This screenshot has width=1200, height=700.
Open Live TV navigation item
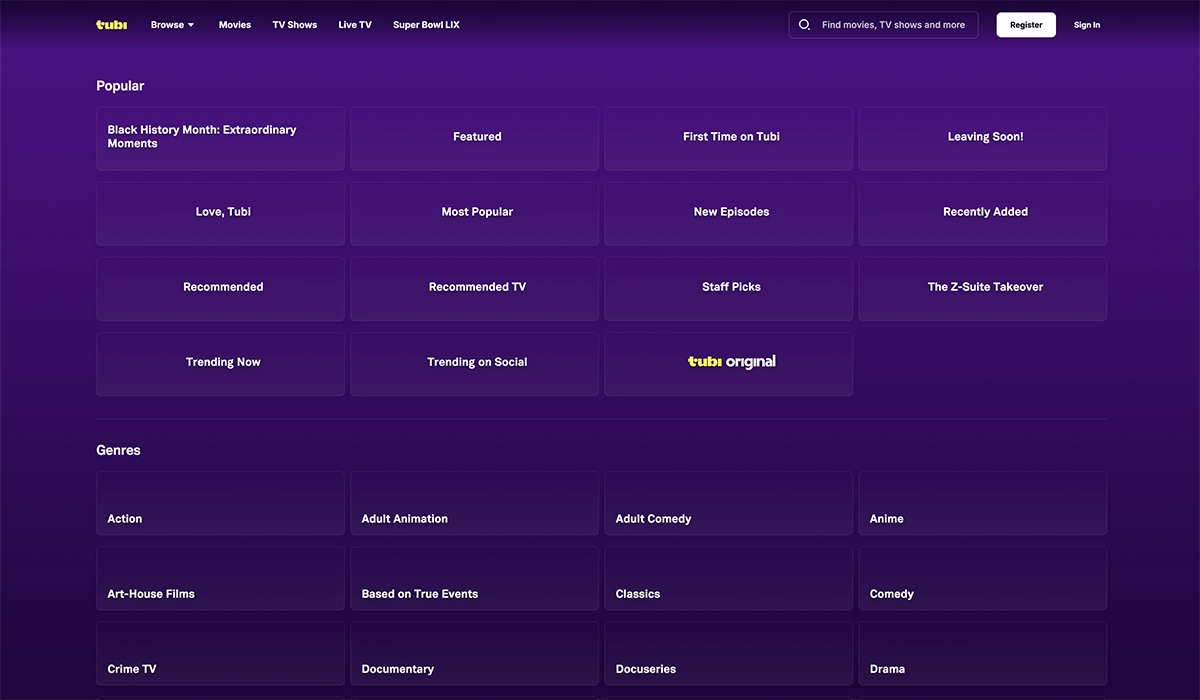click(x=355, y=25)
